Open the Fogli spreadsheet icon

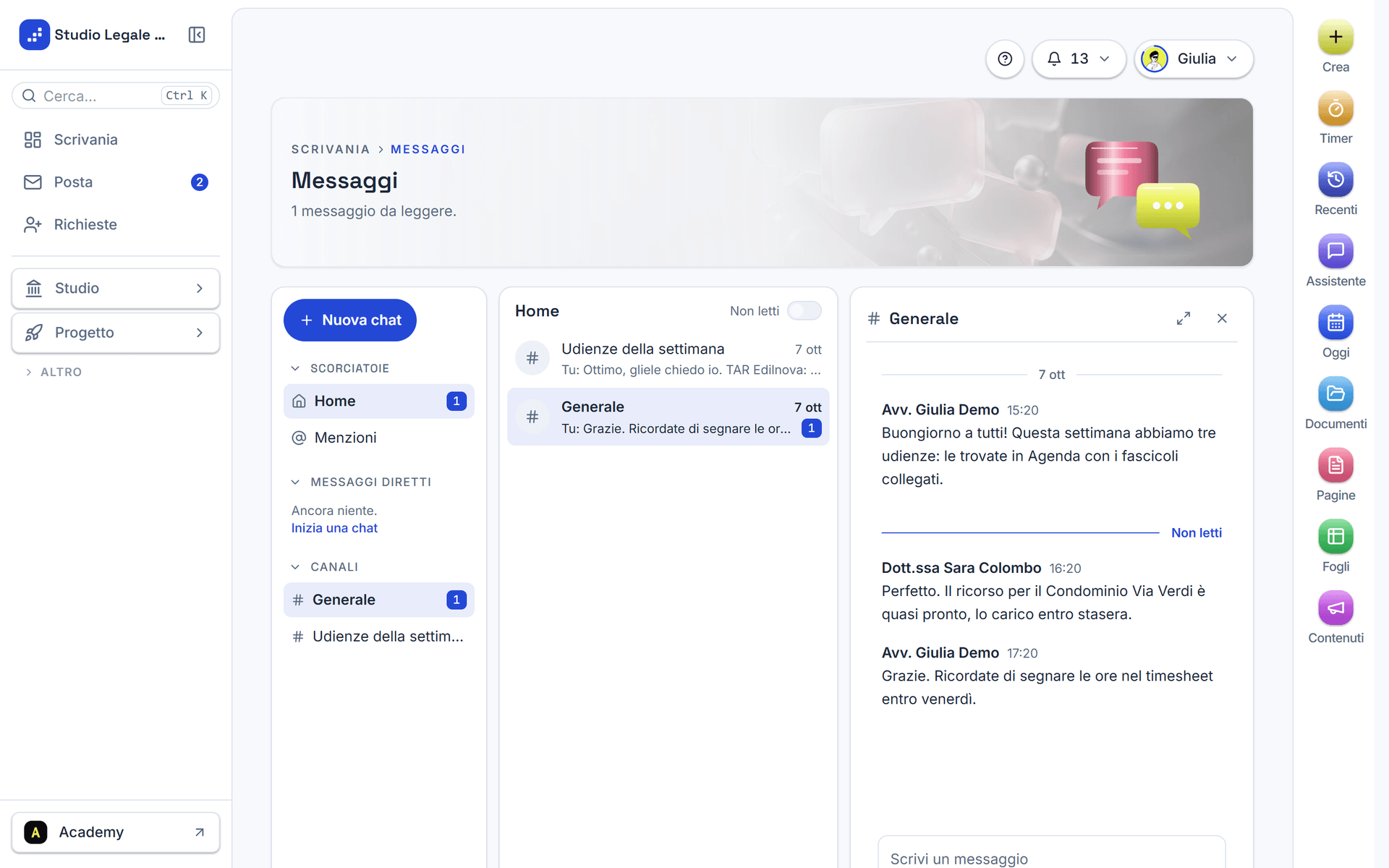pyautogui.click(x=1335, y=537)
